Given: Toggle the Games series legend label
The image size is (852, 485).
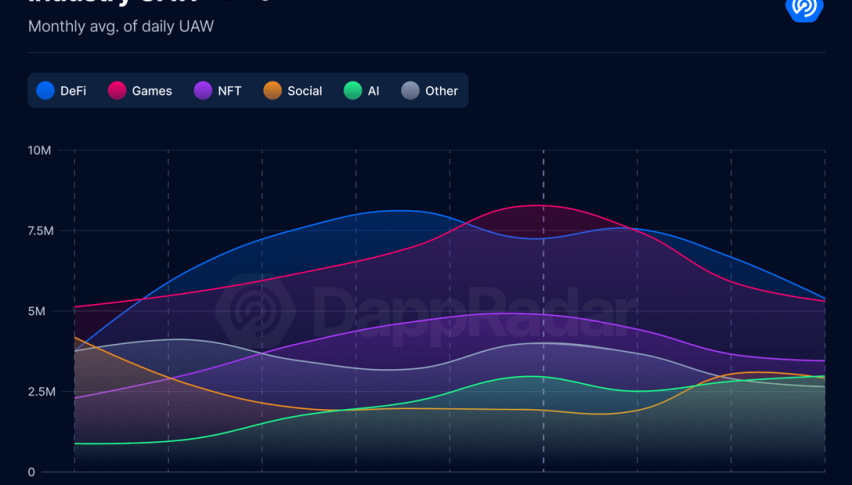Looking at the screenshot, I should tap(152, 91).
